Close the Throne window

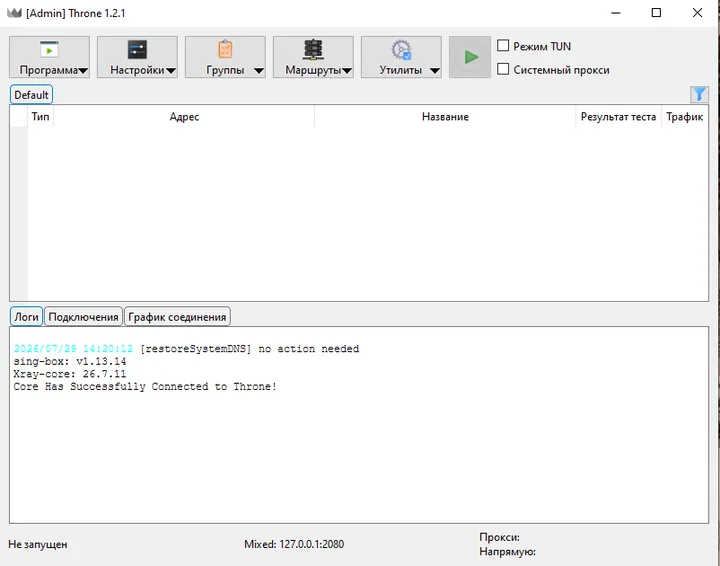[697, 13]
